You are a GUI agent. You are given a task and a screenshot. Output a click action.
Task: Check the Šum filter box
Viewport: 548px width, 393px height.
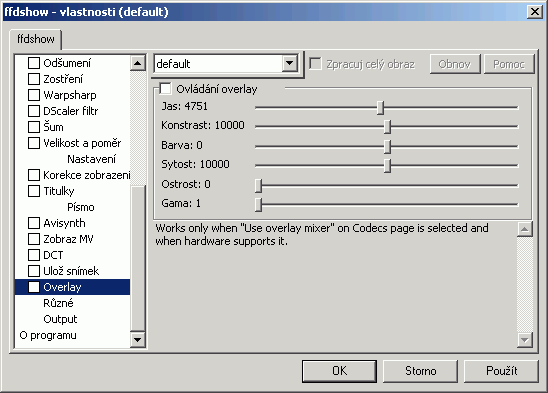pyautogui.click(x=34, y=127)
